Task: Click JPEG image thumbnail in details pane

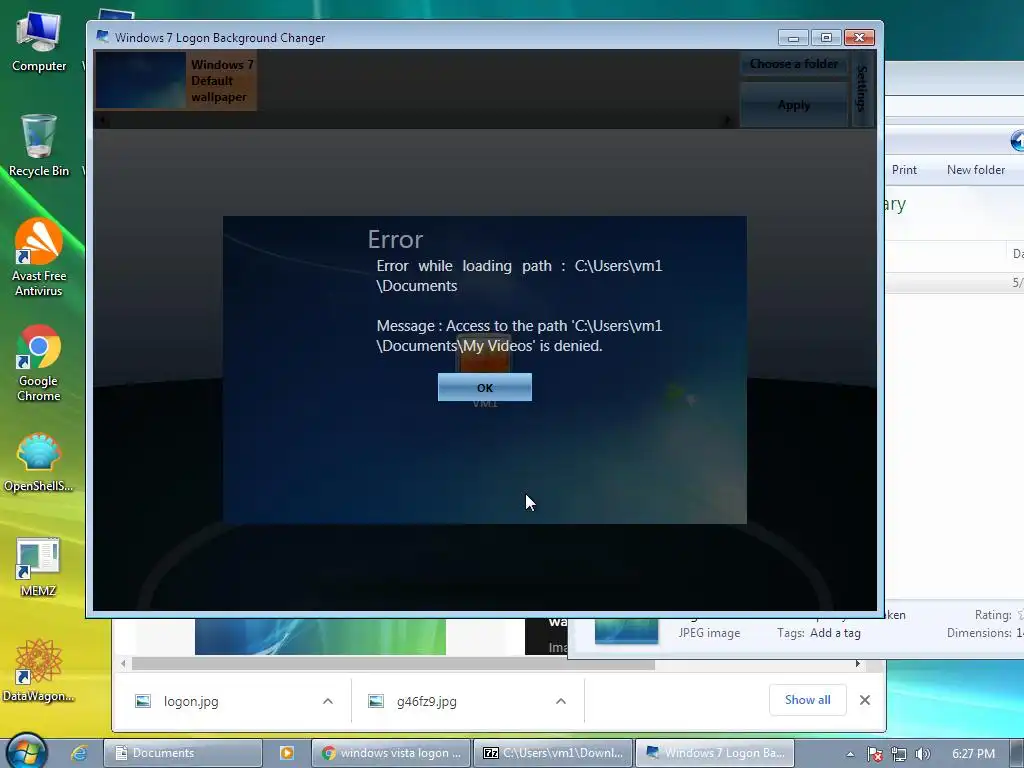Action: click(x=626, y=631)
